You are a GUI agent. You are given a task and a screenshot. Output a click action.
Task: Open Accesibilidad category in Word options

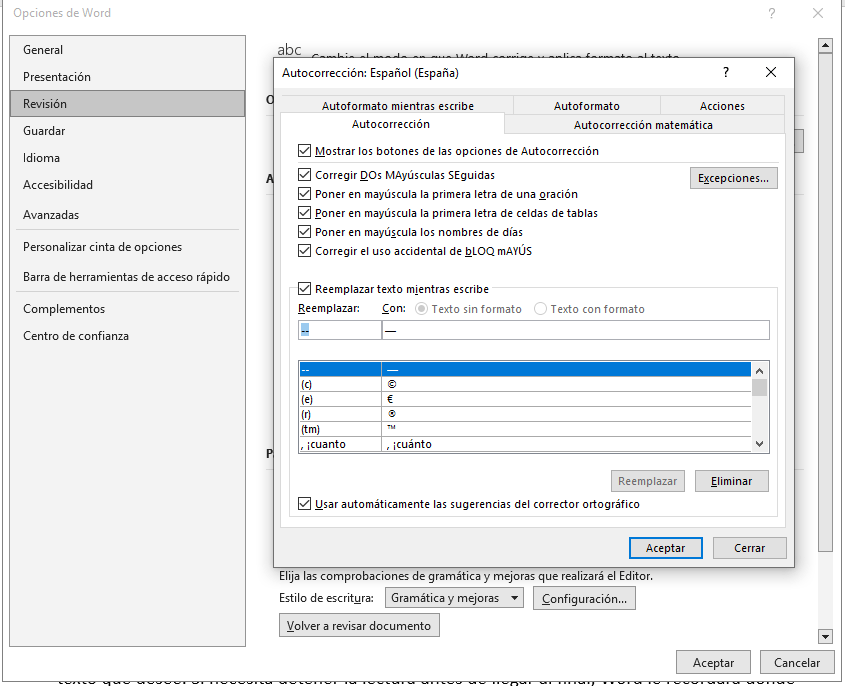(127, 184)
